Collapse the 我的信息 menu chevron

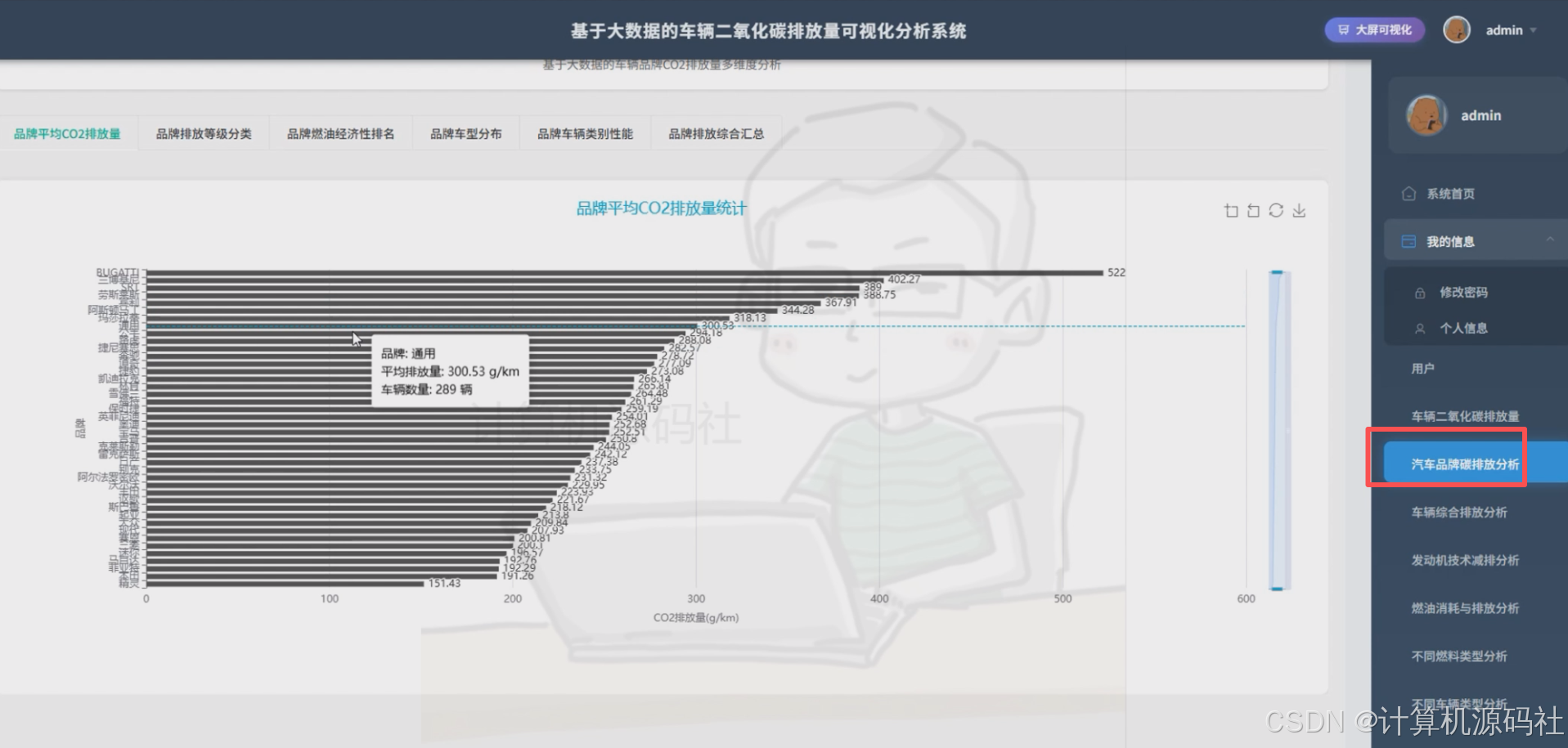pyautogui.click(x=1549, y=240)
